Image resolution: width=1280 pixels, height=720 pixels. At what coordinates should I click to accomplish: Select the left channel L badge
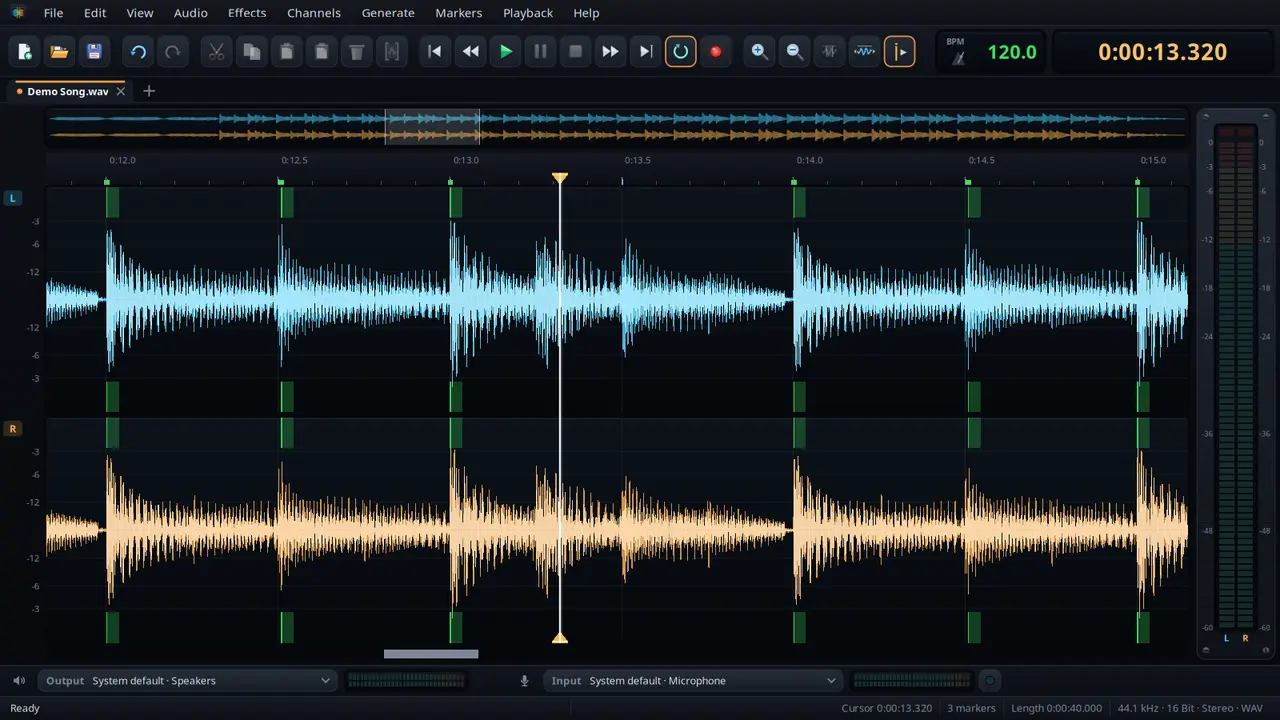(13, 198)
